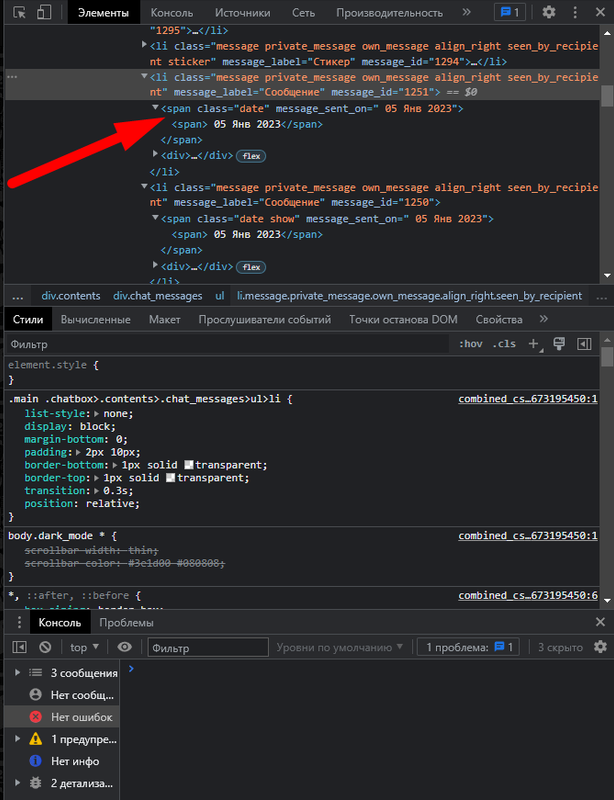614x800 pixels.
Task: Select the Элементы tab
Action: [104, 13]
